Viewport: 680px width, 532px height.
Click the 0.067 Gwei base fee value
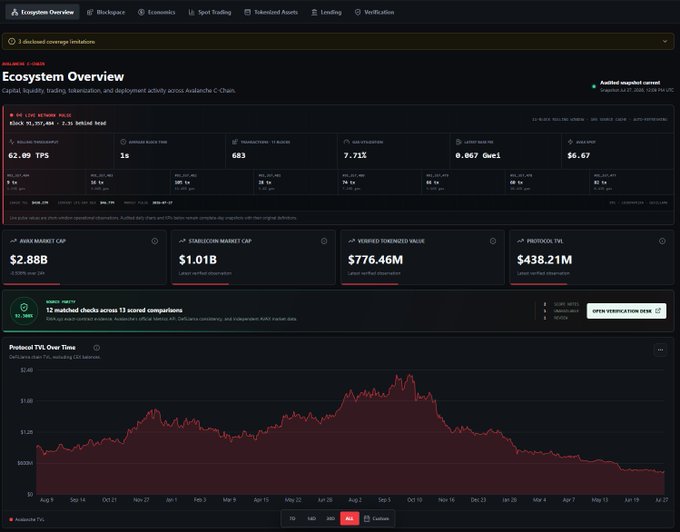(478, 156)
